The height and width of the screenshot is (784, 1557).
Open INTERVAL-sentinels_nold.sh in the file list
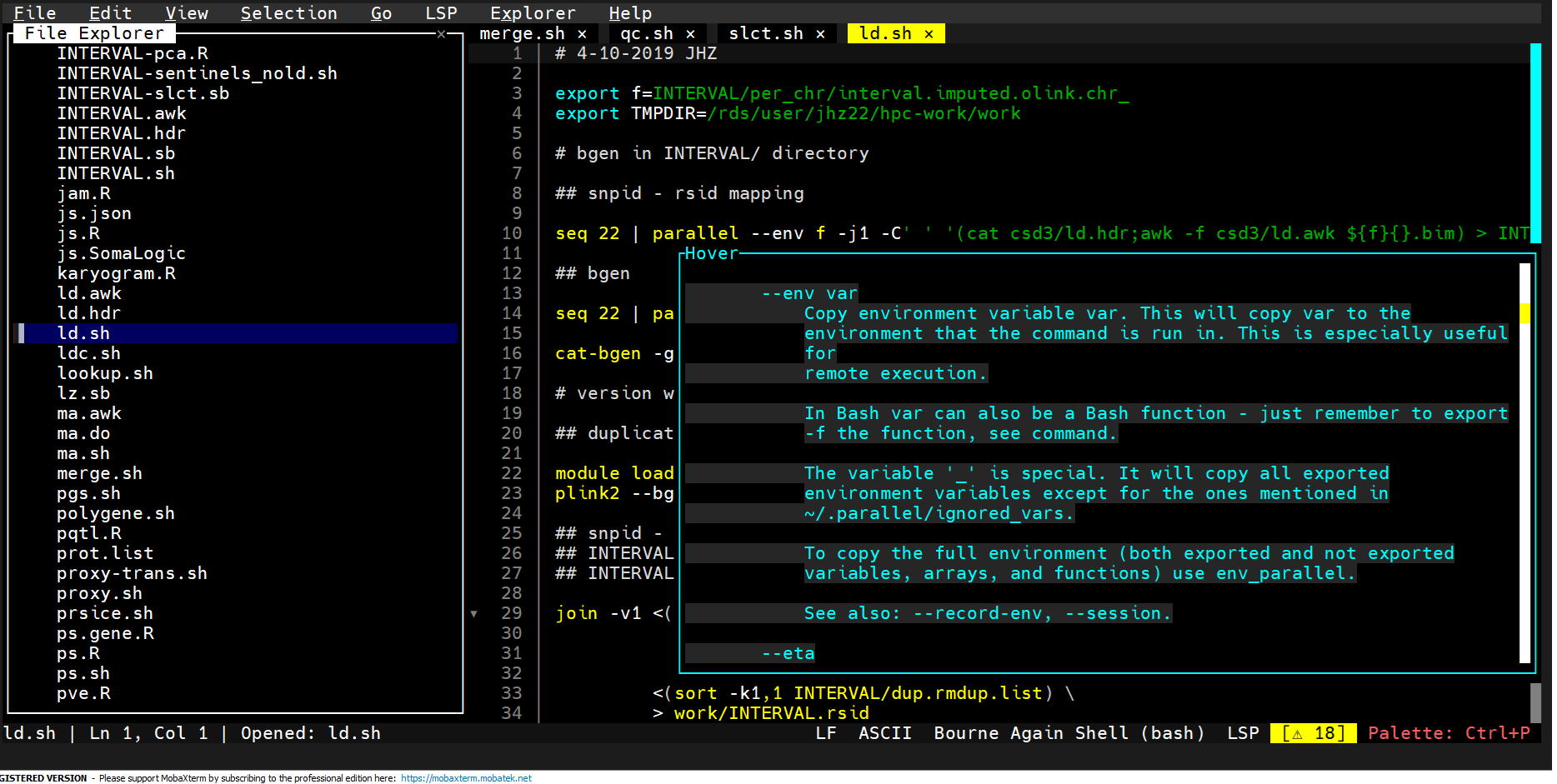tap(197, 73)
